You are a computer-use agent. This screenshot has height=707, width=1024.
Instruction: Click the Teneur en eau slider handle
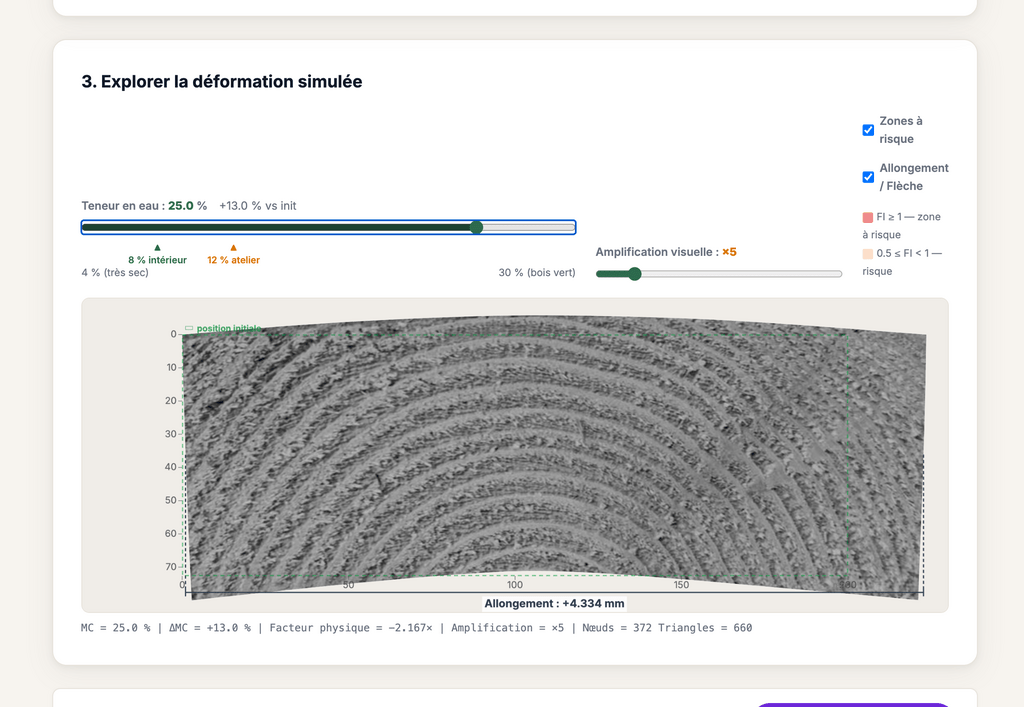tap(476, 227)
